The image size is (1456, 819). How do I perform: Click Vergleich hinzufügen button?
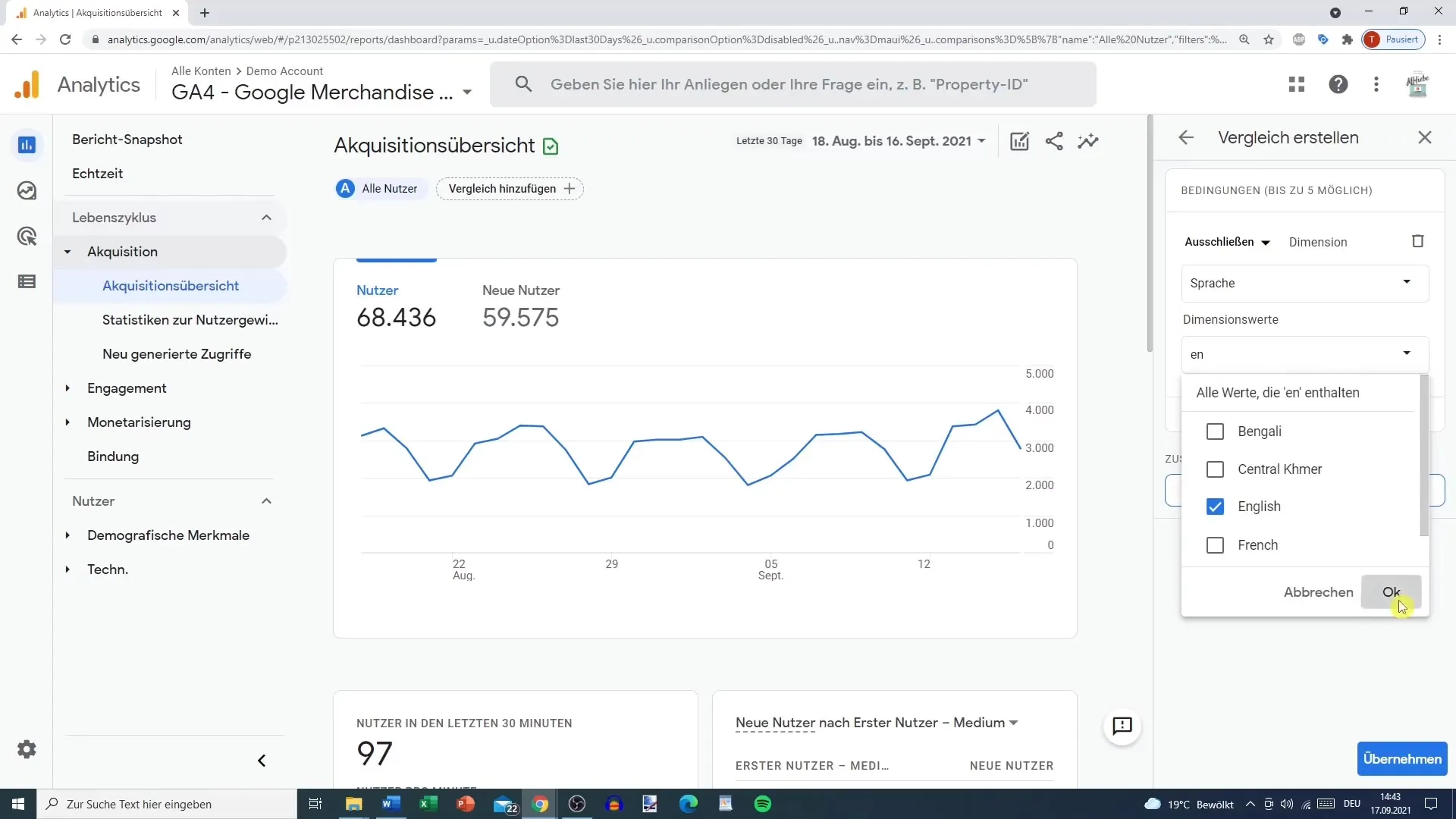click(510, 189)
